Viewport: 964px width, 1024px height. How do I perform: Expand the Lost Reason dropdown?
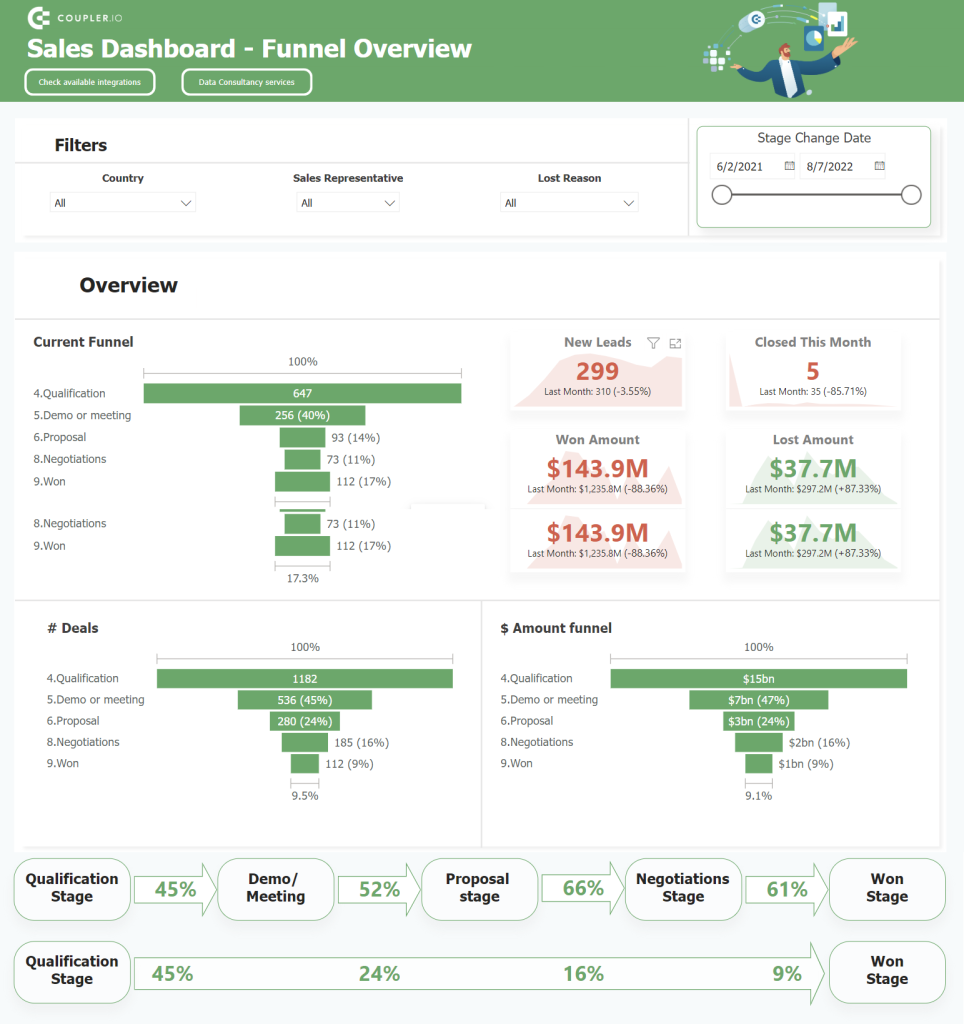point(569,203)
